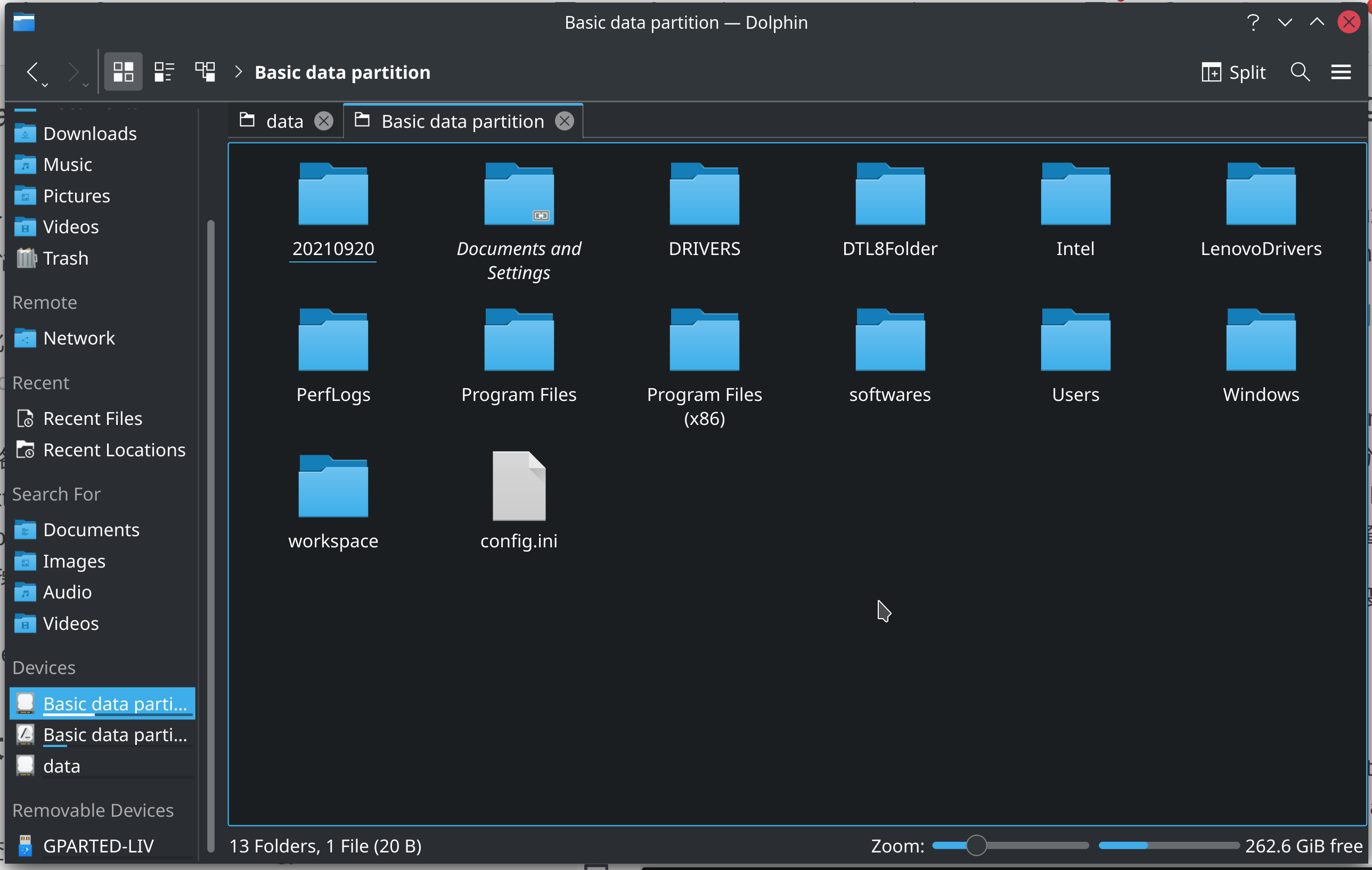Open the GPARTED-LIV removable device
The width and height of the screenshot is (1372, 870).
click(100, 846)
